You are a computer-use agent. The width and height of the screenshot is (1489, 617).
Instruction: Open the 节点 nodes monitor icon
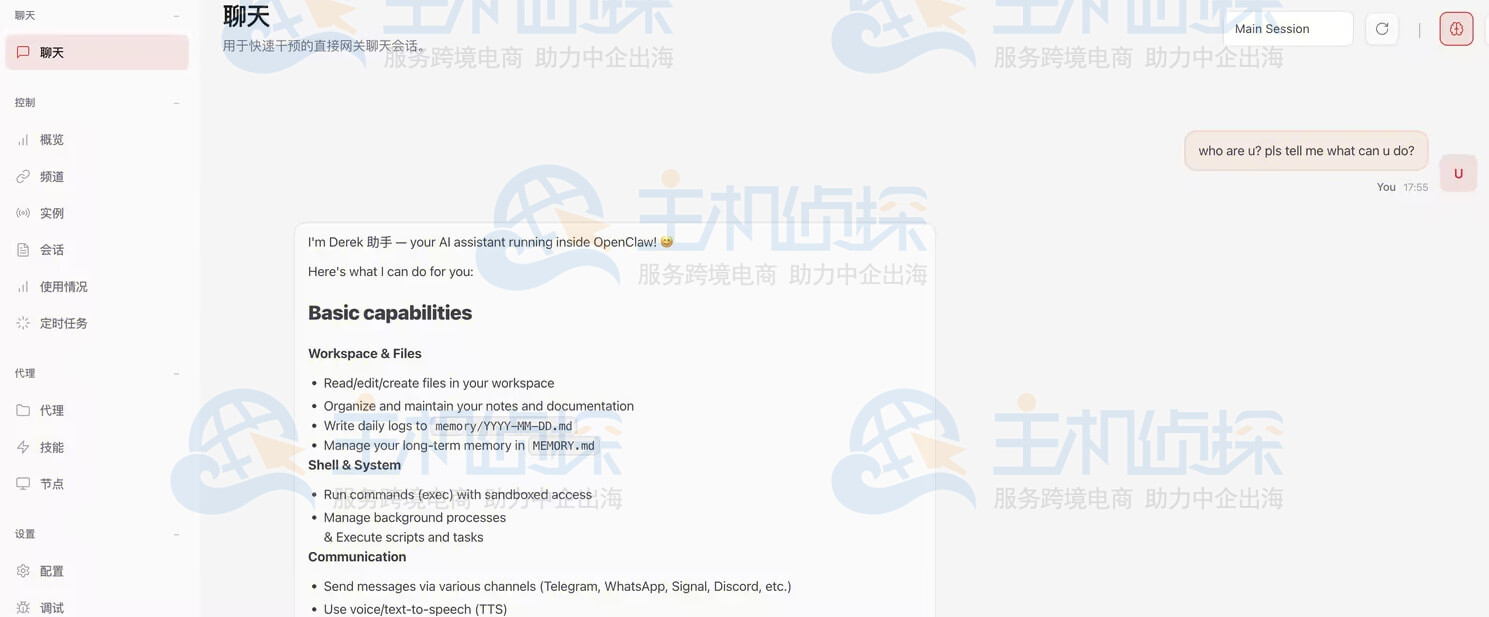coord(23,484)
